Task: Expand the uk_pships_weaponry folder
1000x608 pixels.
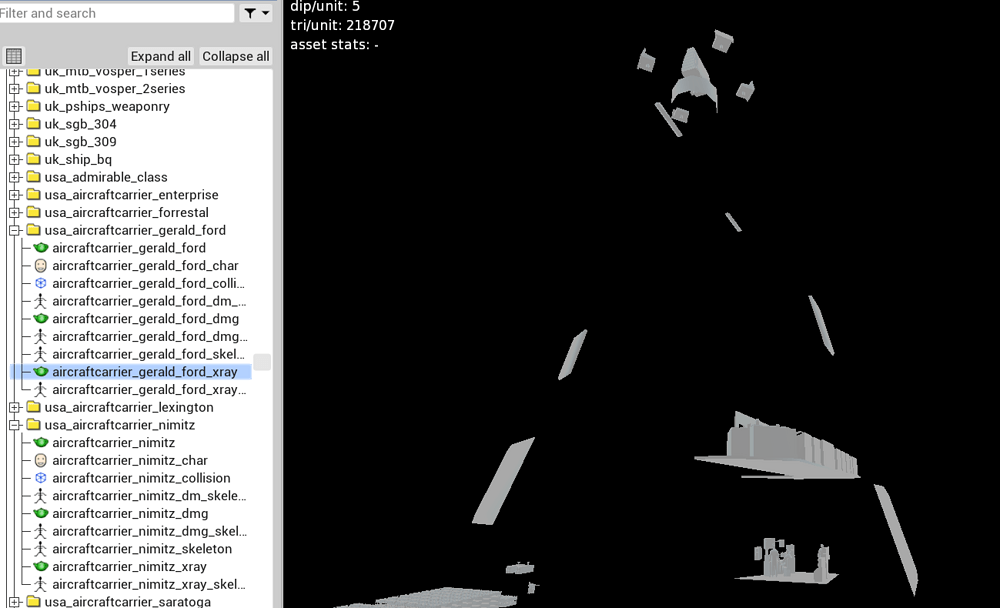Action: click(x=15, y=107)
